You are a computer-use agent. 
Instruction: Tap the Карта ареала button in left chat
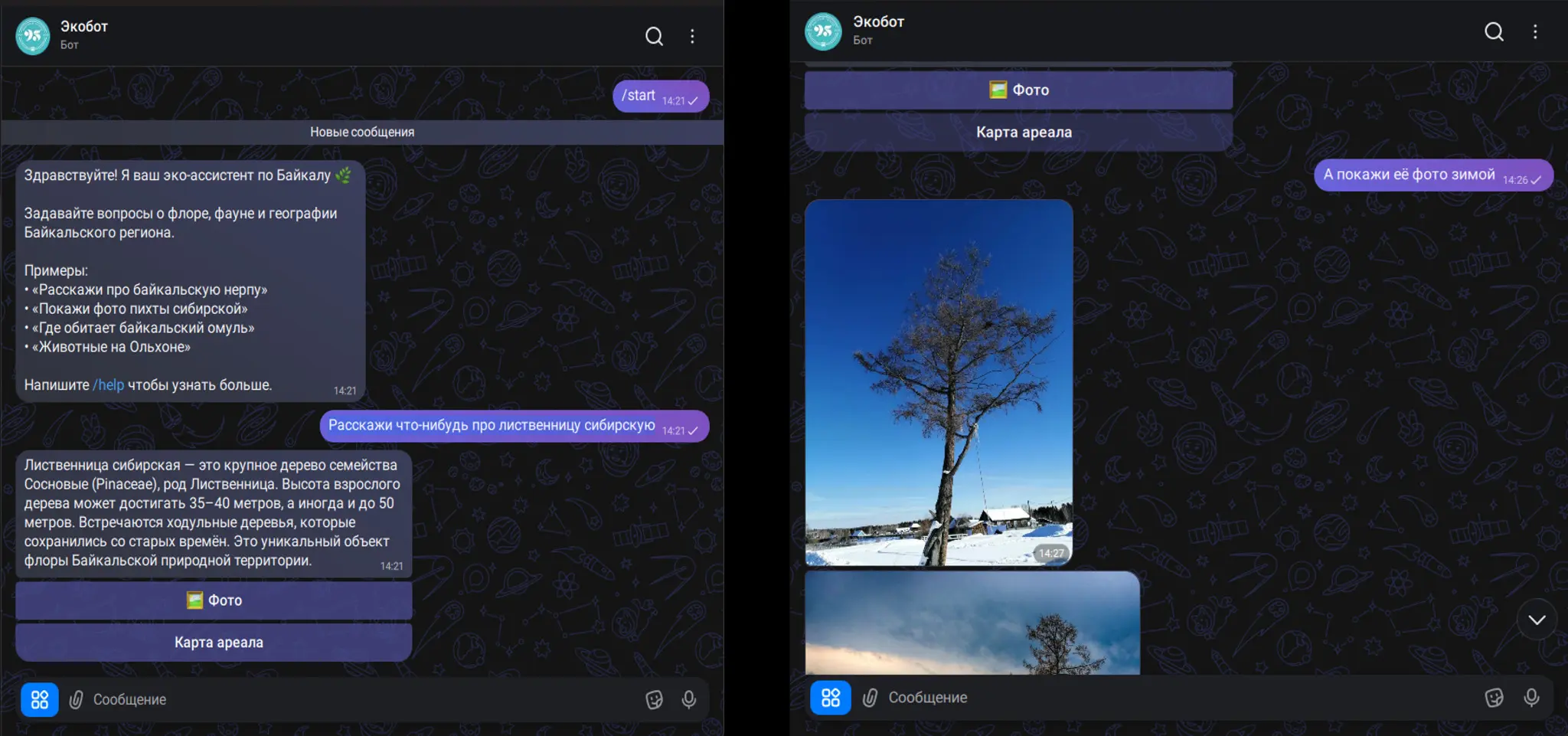tap(214, 643)
